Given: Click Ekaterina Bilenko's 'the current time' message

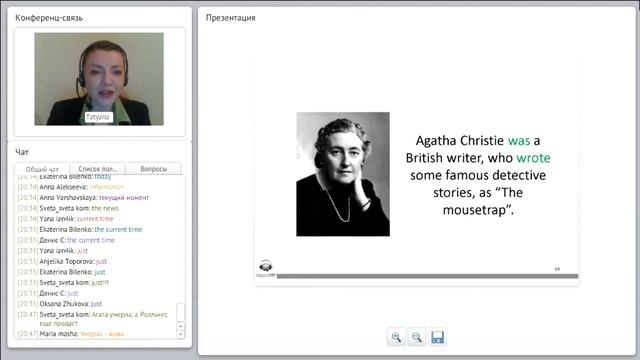Looking at the screenshot, I should pyautogui.click(x=80, y=229).
